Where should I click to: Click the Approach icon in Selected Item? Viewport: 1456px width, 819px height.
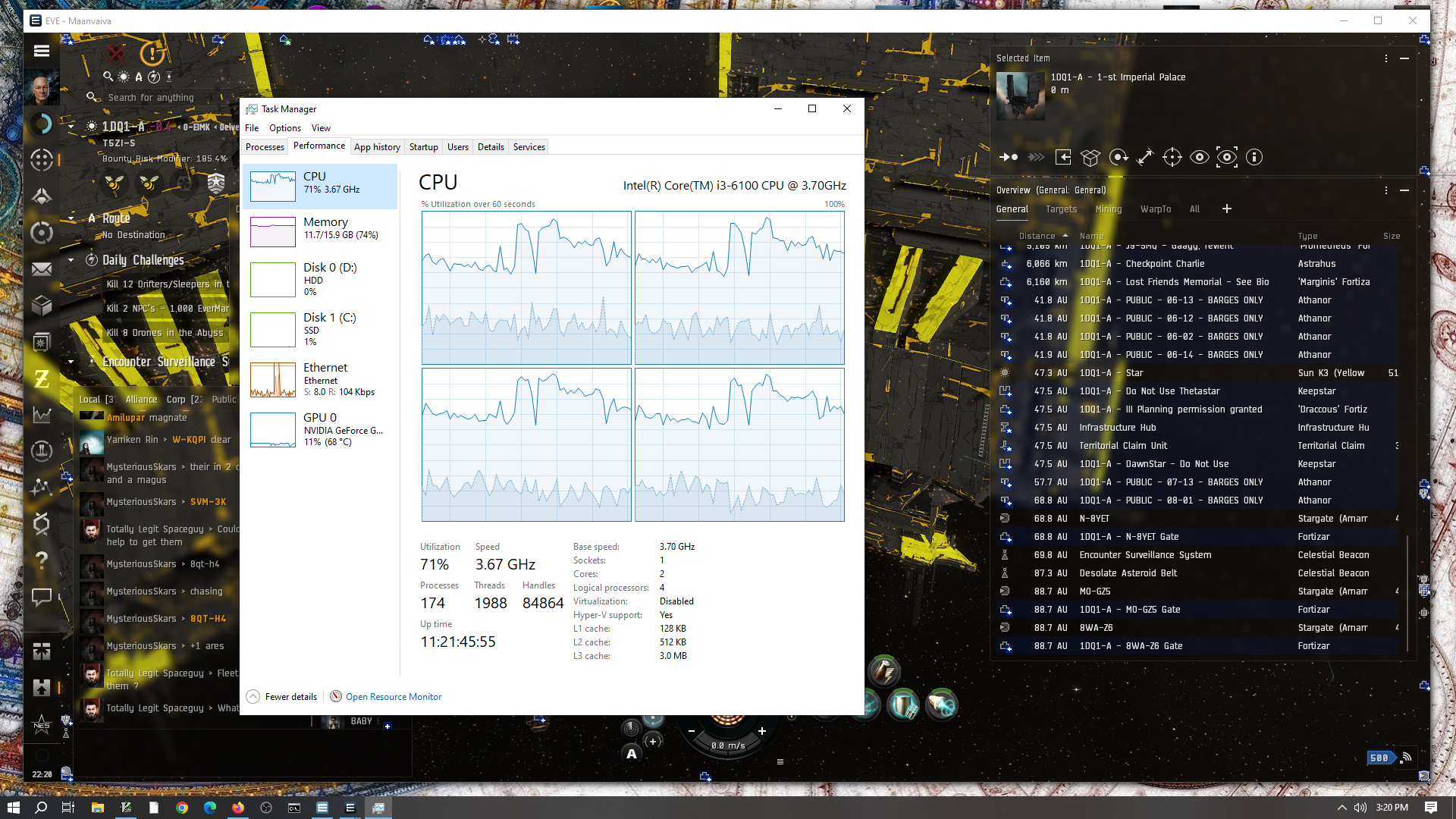coord(1009,157)
